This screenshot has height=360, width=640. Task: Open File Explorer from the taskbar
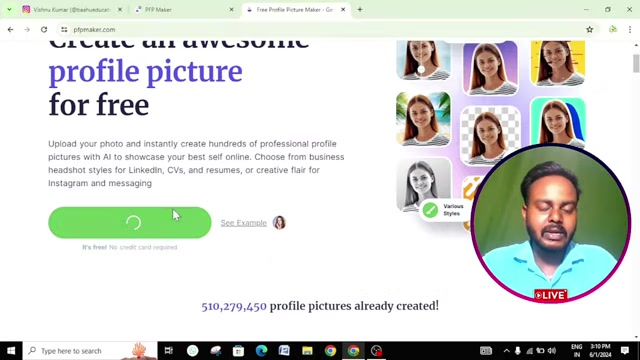coord(307,351)
